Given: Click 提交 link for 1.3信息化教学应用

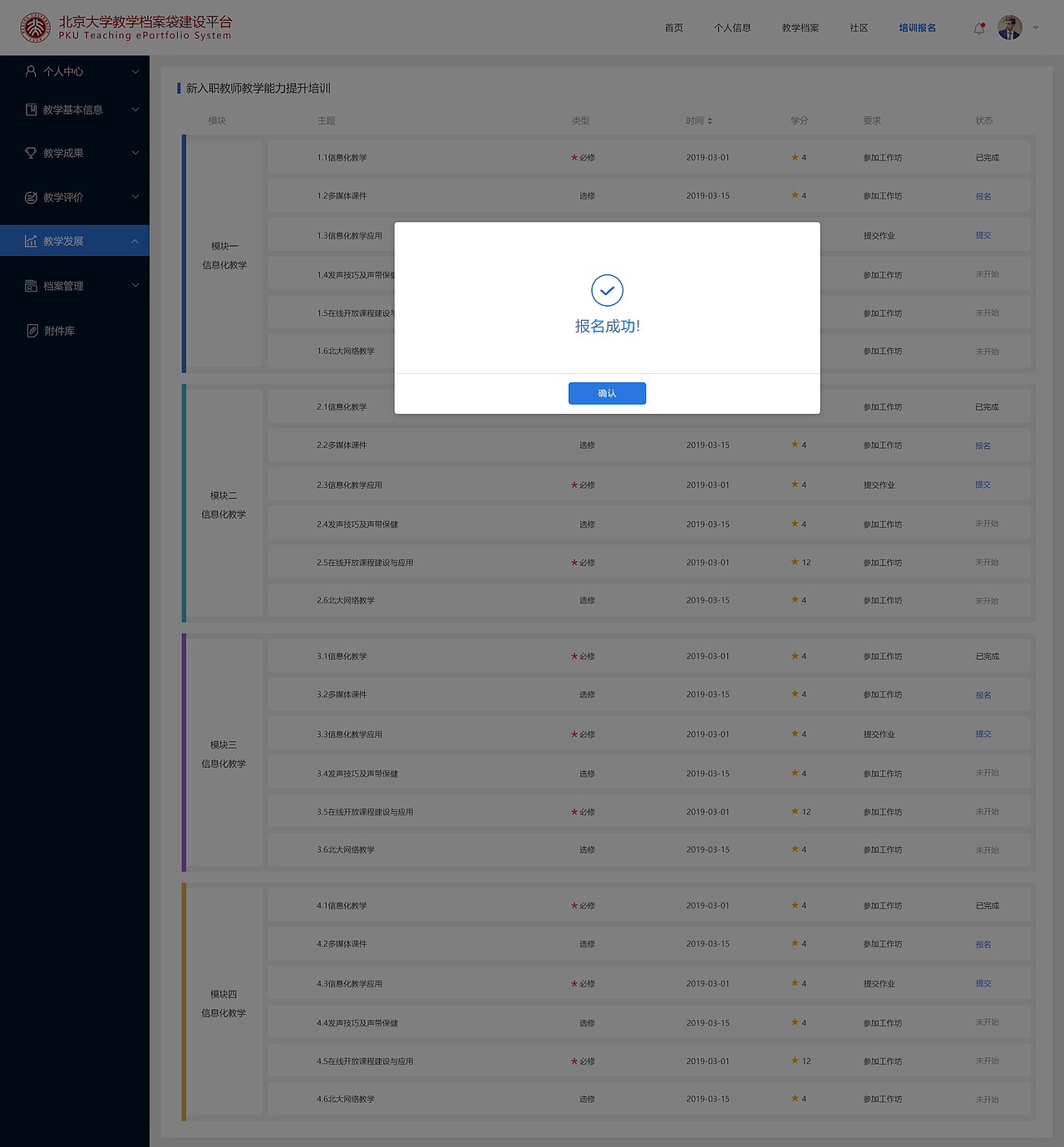Looking at the screenshot, I should pyautogui.click(x=983, y=235).
